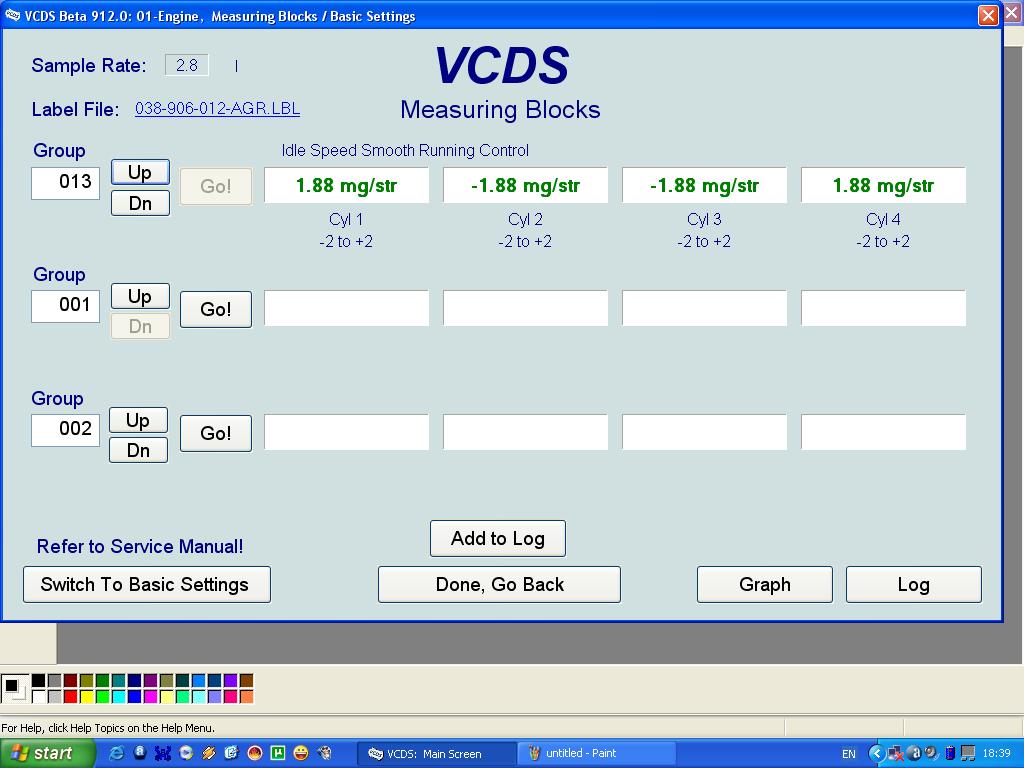
Task: Click Up button for Group 013
Action: [140, 172]
